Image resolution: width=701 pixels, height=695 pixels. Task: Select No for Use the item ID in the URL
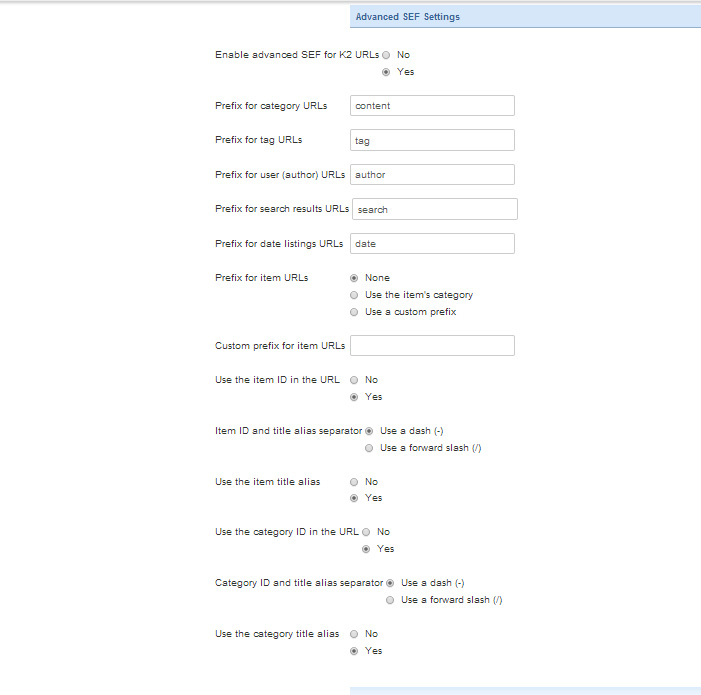(354, 380)
